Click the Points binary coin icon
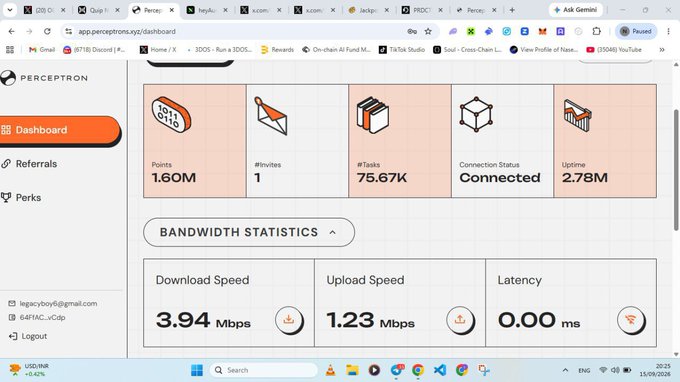 click(171, 114)
